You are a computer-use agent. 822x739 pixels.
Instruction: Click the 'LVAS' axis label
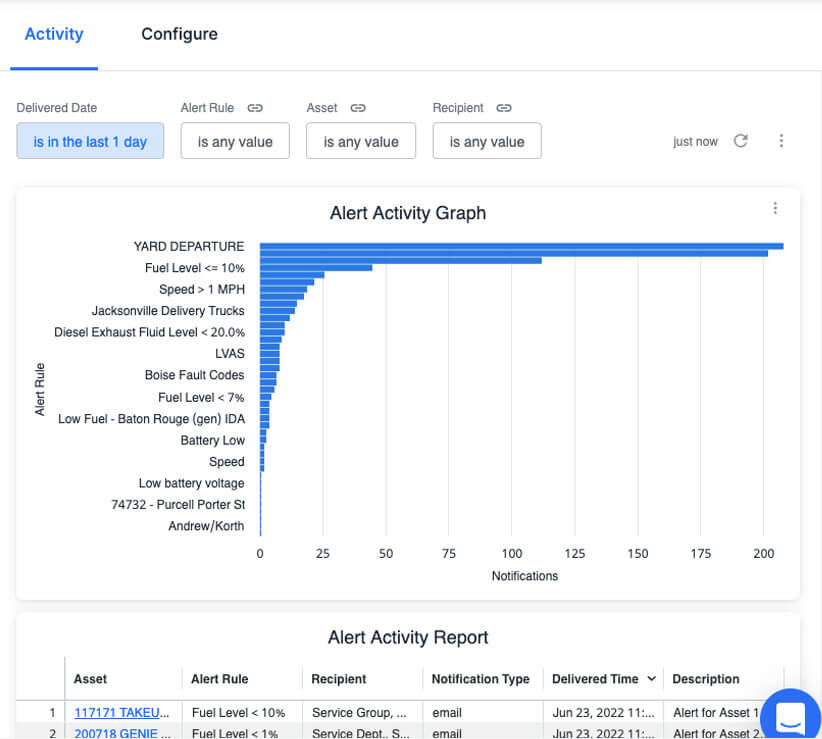(230, 354)
